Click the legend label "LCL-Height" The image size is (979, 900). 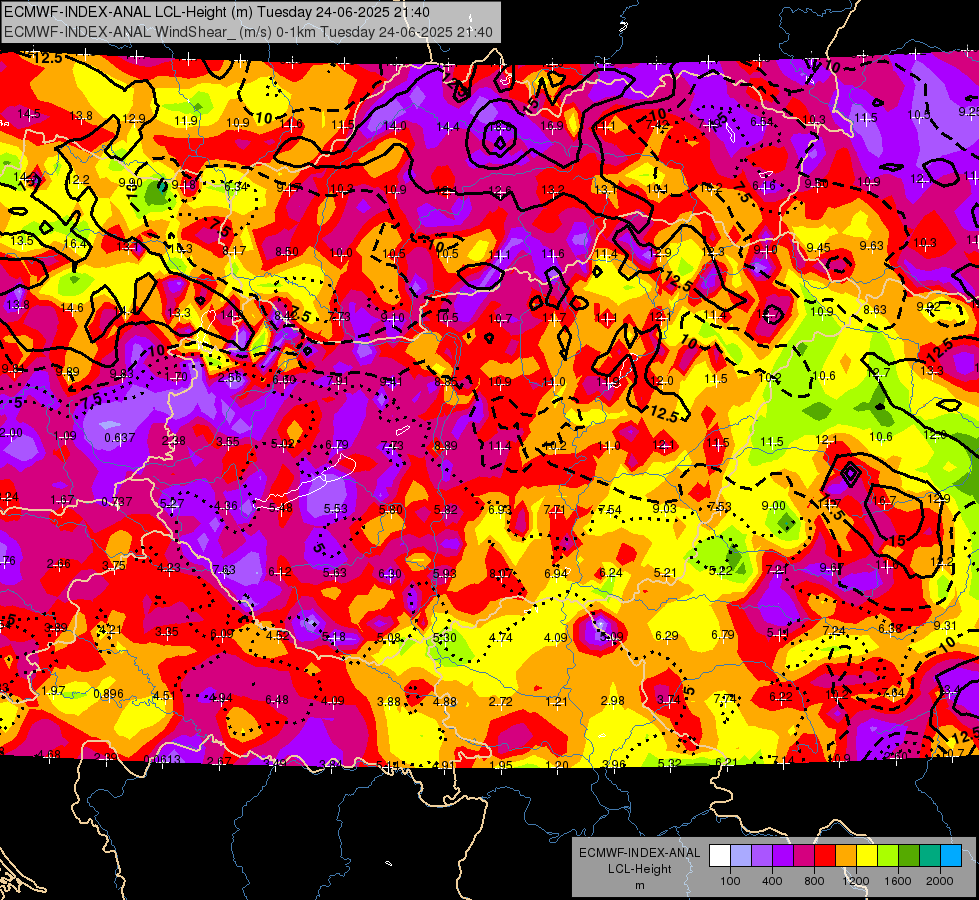pyautogui.click(x=639, y=869)
